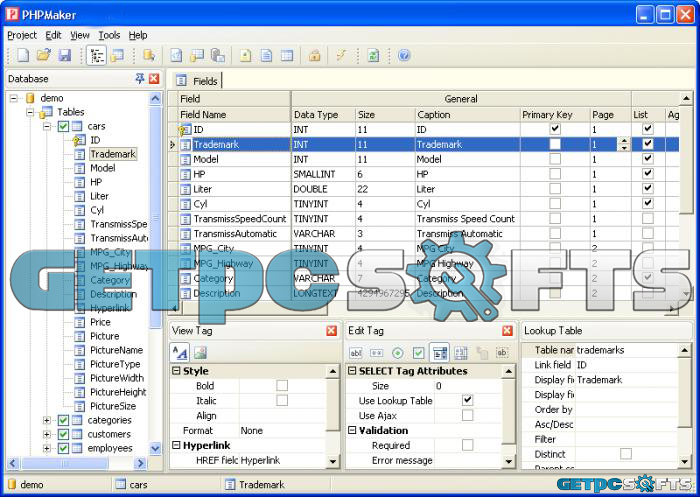Select the Price field in the tree
Image resolution: width=700 pixels, height=497 pixels.
(100, 322)
